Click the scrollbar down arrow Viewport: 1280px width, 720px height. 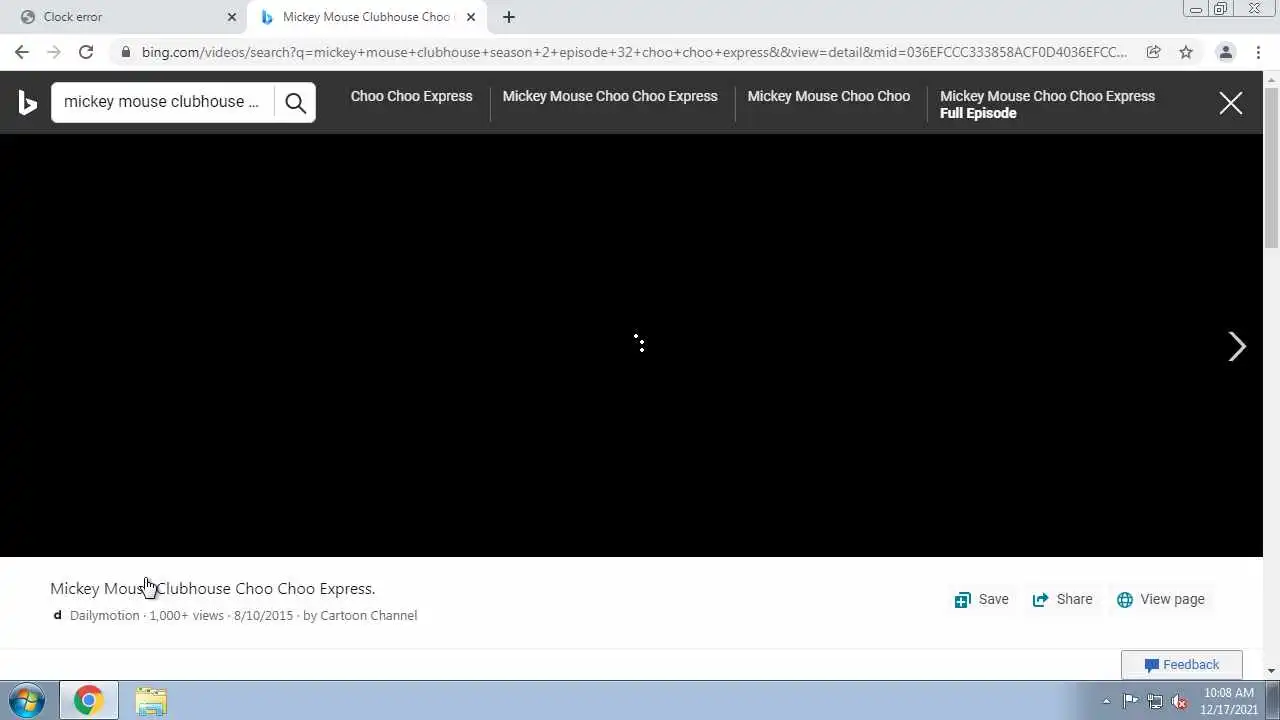click(1271, 670)
